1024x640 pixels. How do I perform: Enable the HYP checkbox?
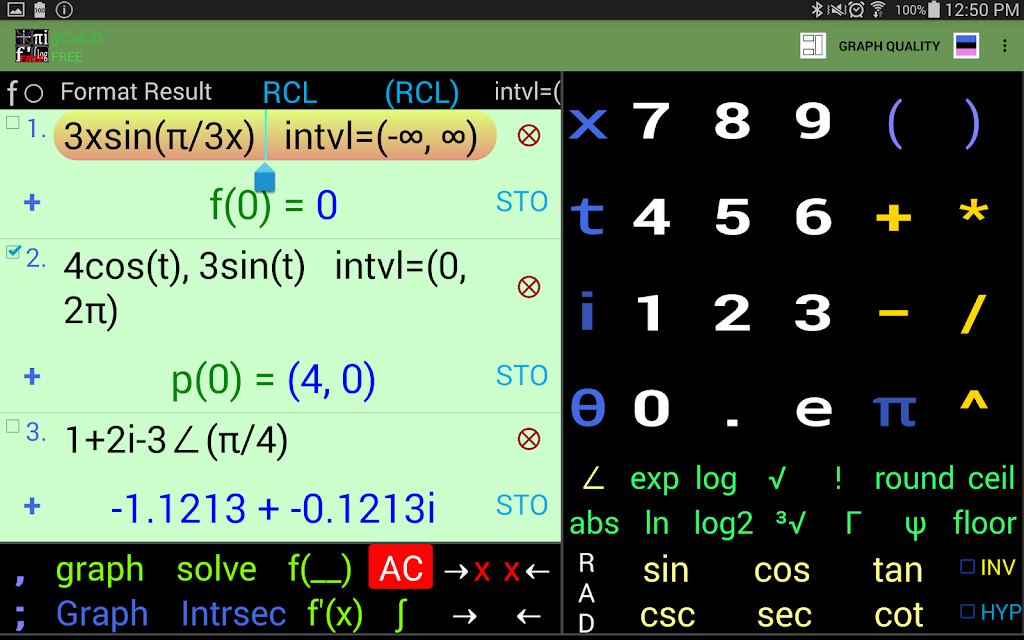point(967,612)
